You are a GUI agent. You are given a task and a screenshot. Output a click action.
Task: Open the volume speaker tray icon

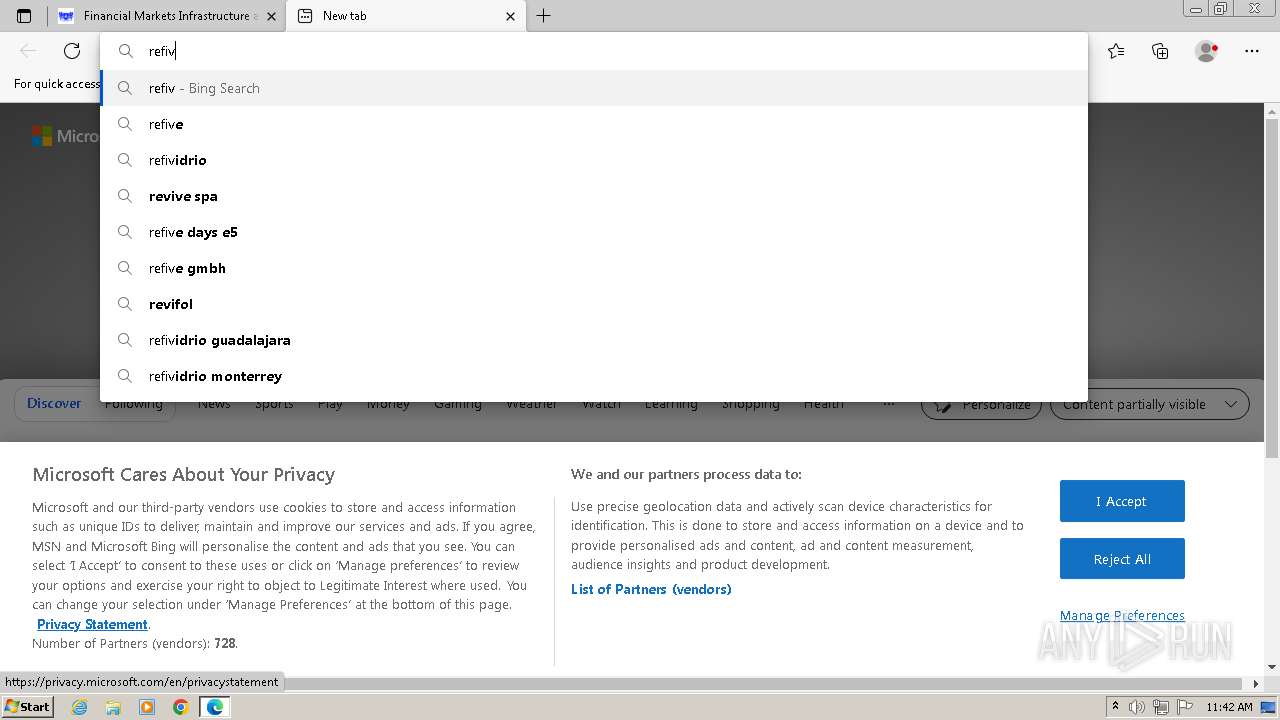click(x=1137, y=707)
